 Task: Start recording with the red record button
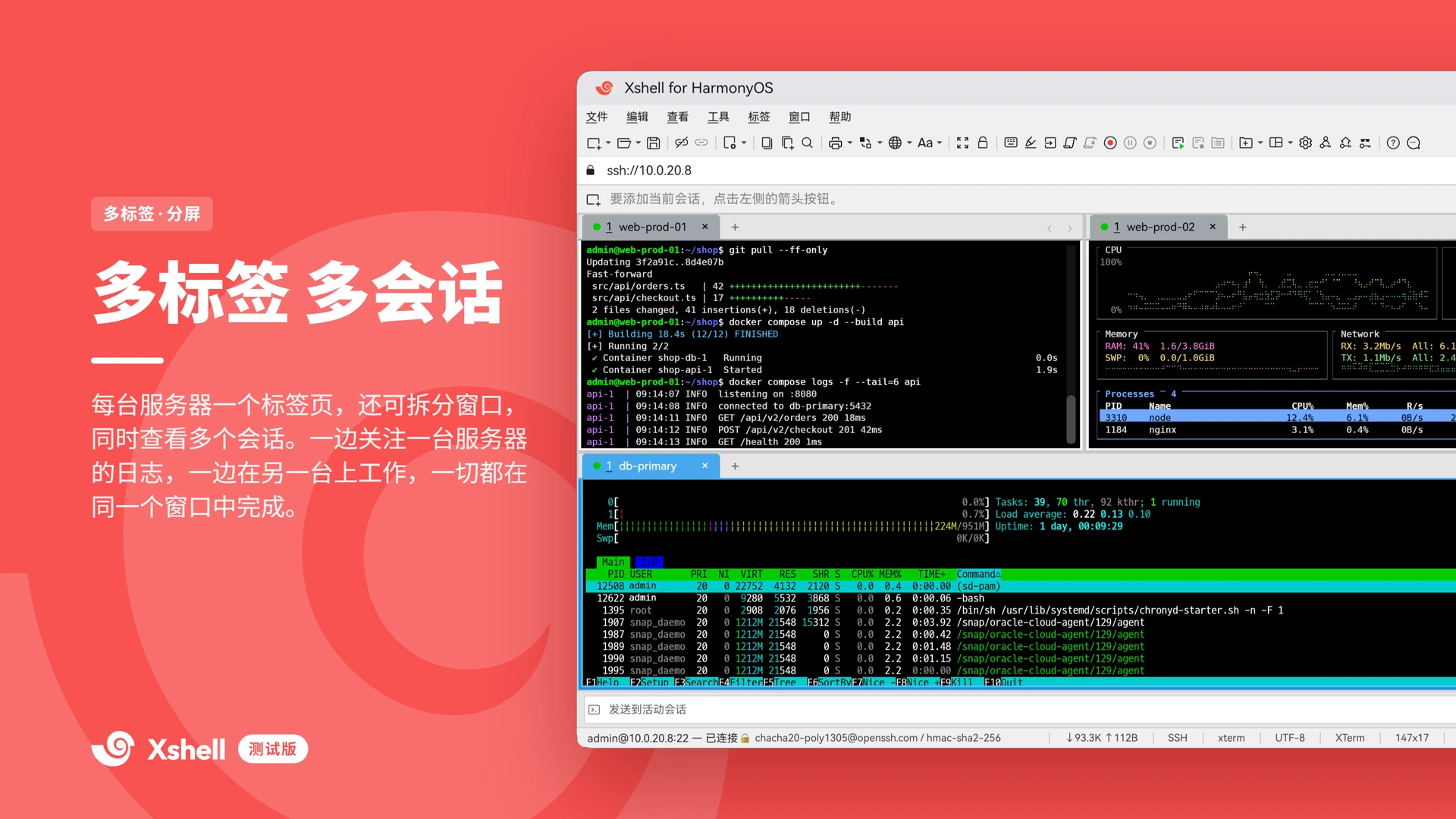1110,143
